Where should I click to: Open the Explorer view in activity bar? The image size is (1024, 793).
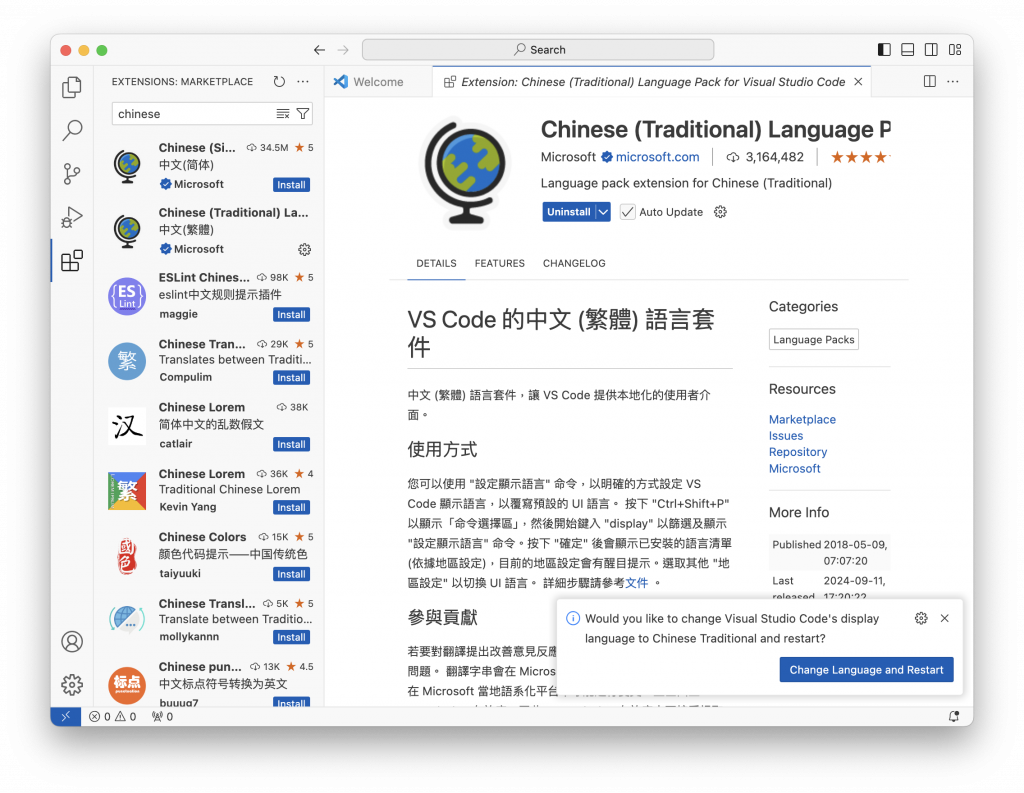pos(72,88)
